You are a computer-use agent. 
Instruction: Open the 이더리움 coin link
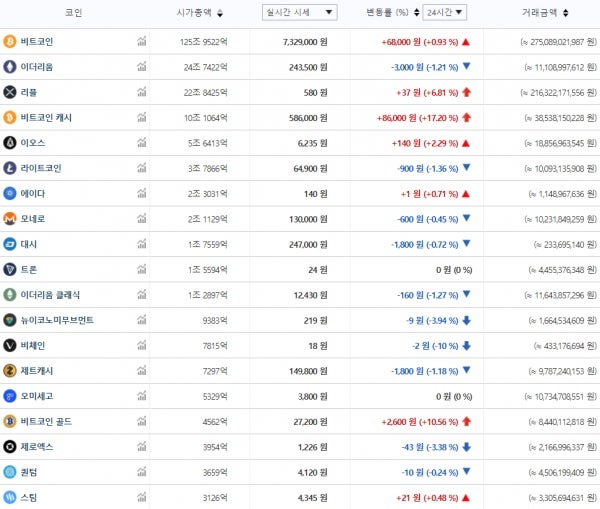point(37,67)
